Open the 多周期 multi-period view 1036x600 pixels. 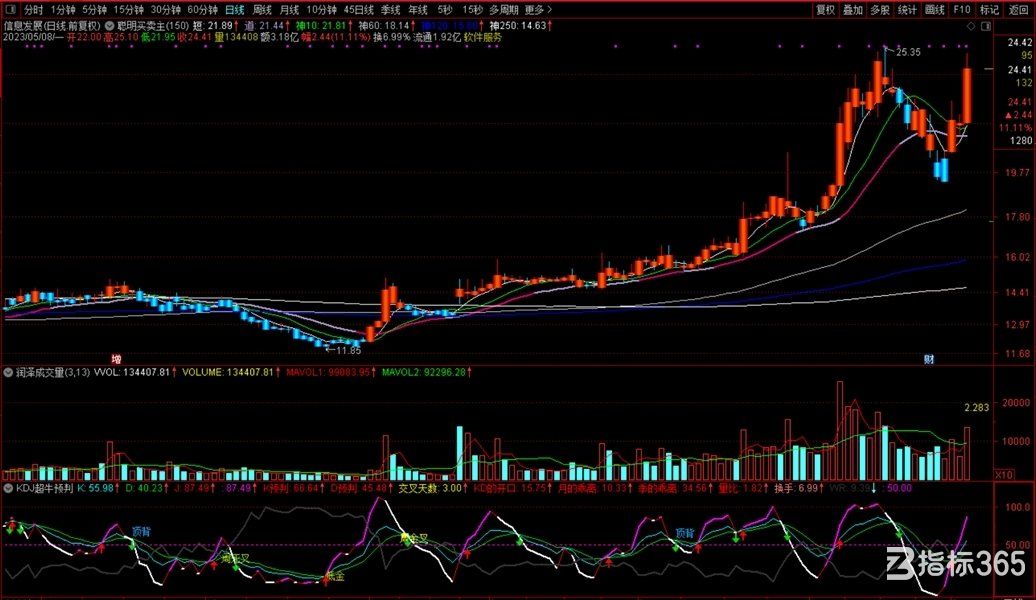point(503,10)
